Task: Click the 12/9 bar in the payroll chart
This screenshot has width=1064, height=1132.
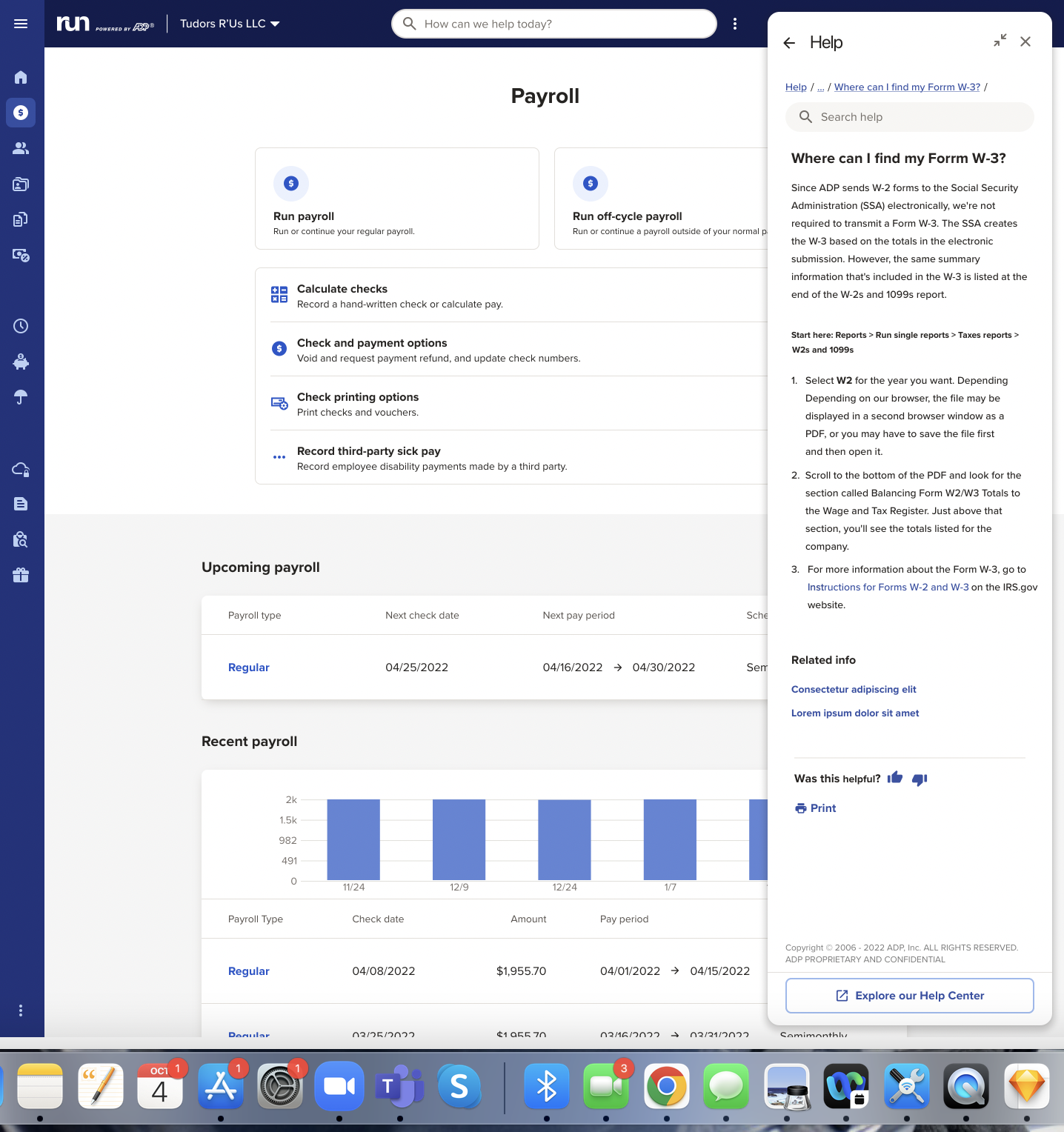Action: pos(459,839)
